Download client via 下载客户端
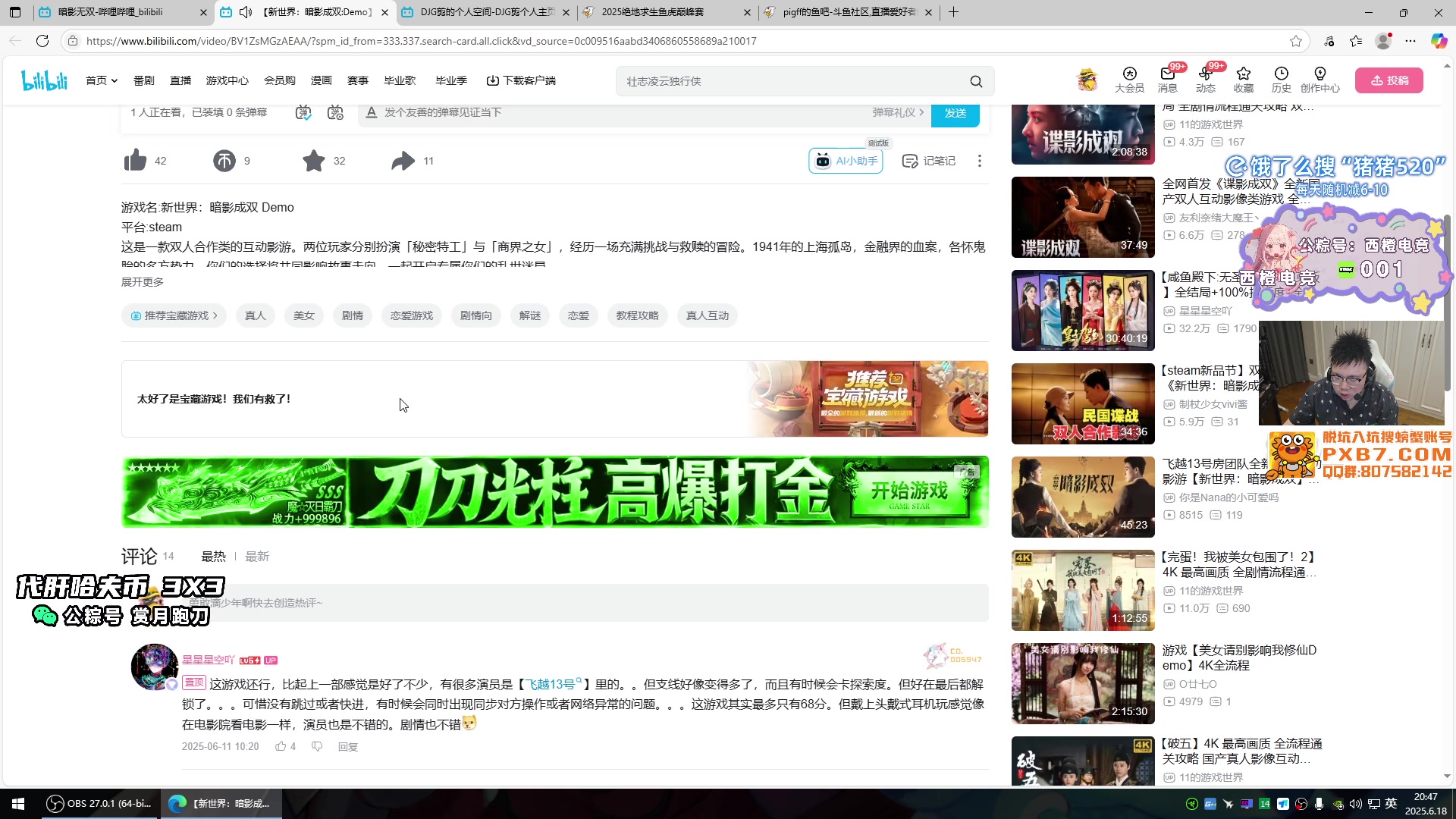Screen dimensions: 1456x819 521,80
